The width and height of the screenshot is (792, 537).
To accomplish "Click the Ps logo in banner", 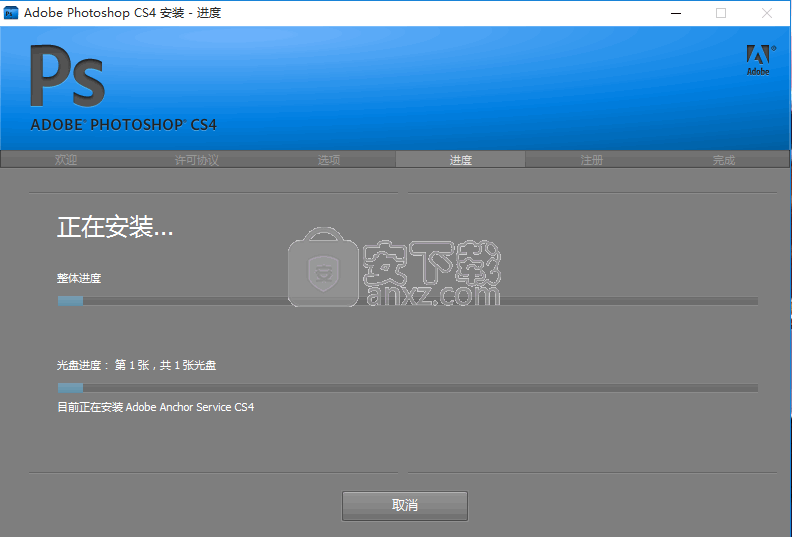I will click(67, 76).
